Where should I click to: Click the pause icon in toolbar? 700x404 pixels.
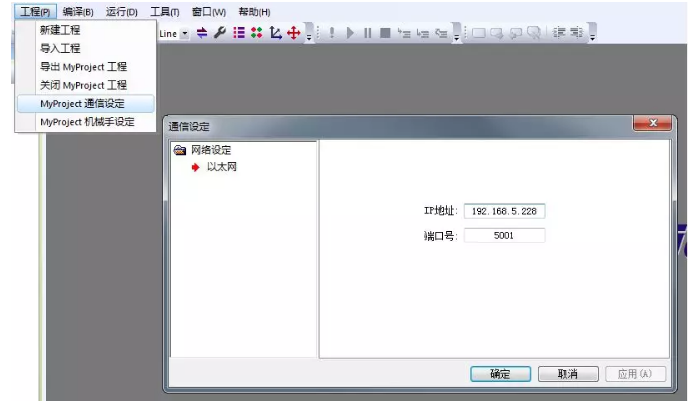point(367,33)
